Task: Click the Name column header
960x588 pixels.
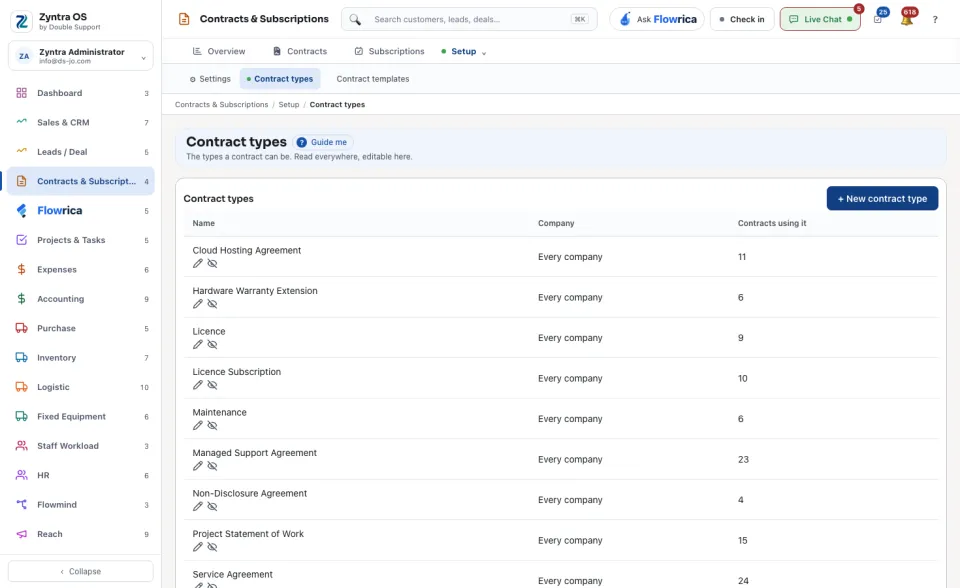Action: coord(204,223)
